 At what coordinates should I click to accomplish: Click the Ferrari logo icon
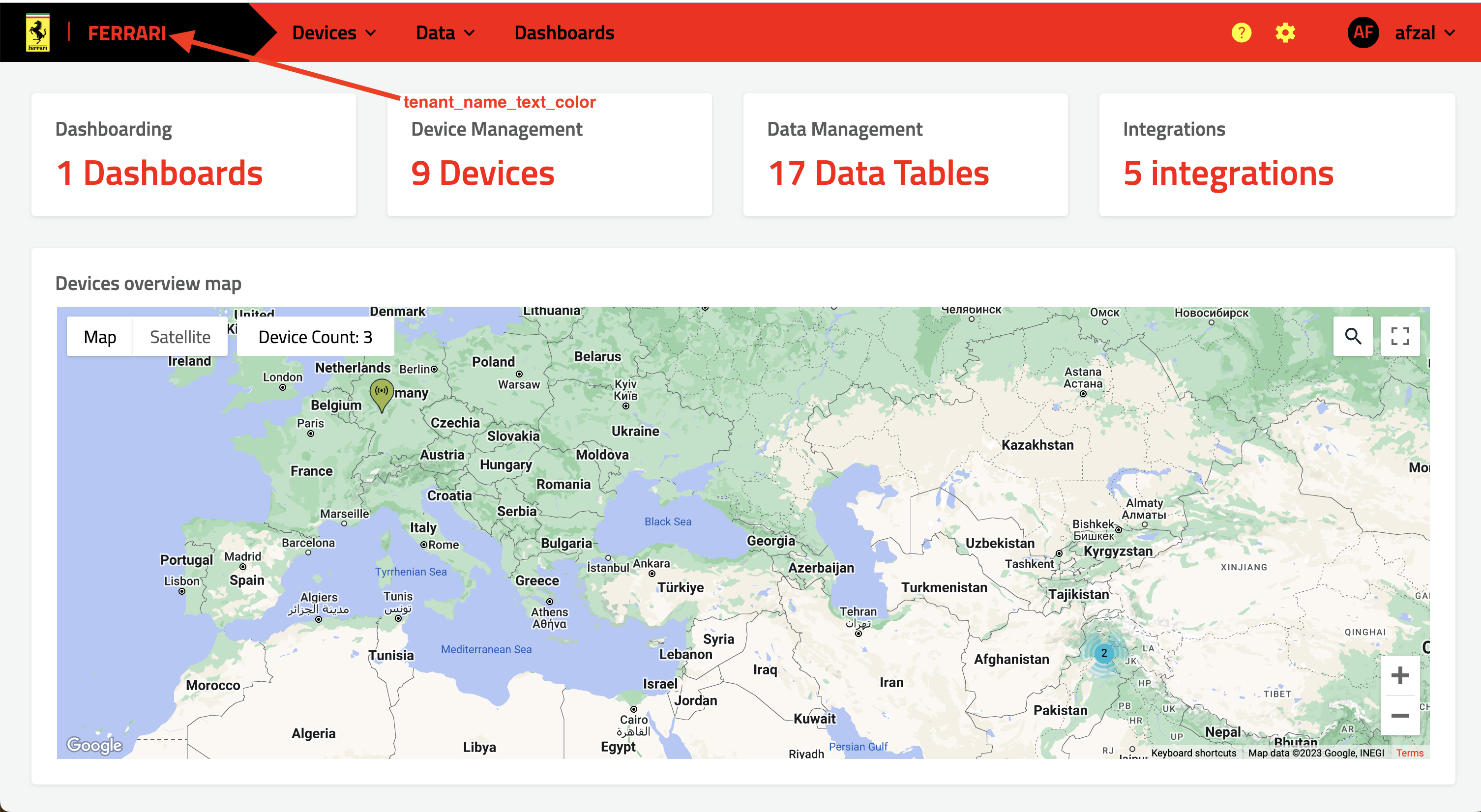point(38,33)
